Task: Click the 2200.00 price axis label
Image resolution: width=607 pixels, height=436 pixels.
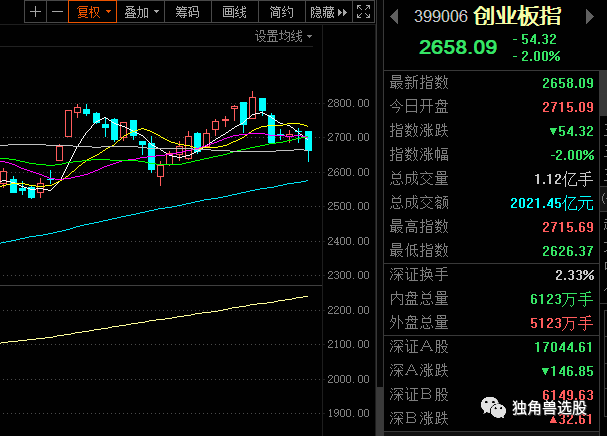Action: [x=348, y=310]
